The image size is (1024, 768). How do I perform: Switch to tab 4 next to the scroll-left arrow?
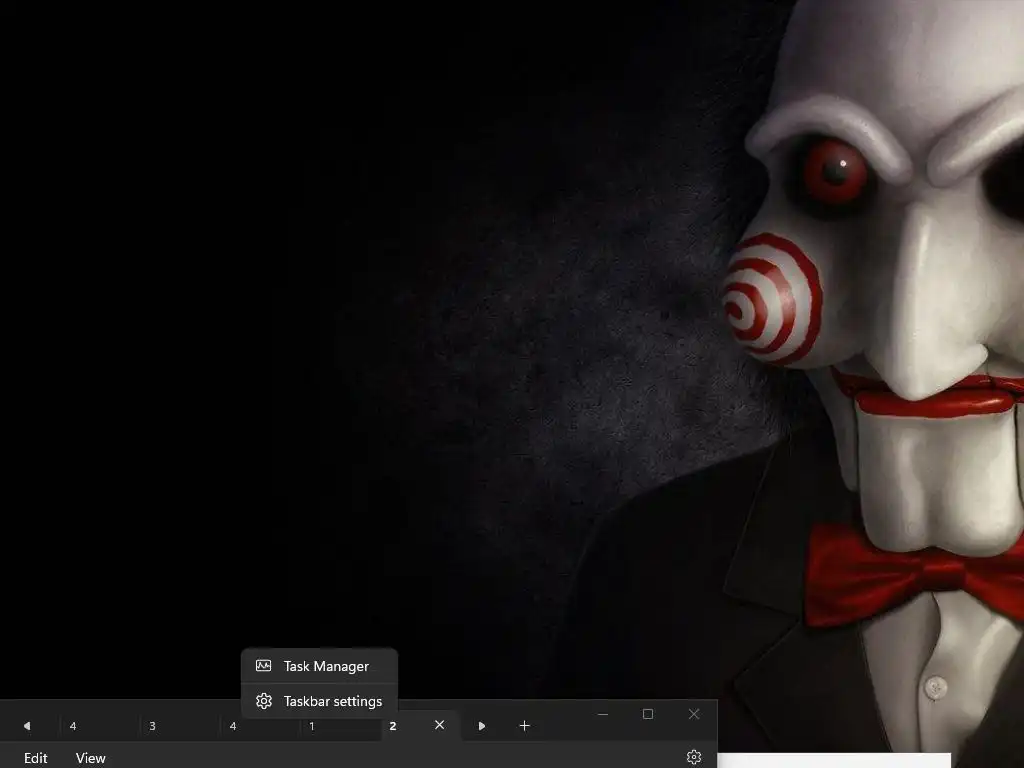point(99,726)
